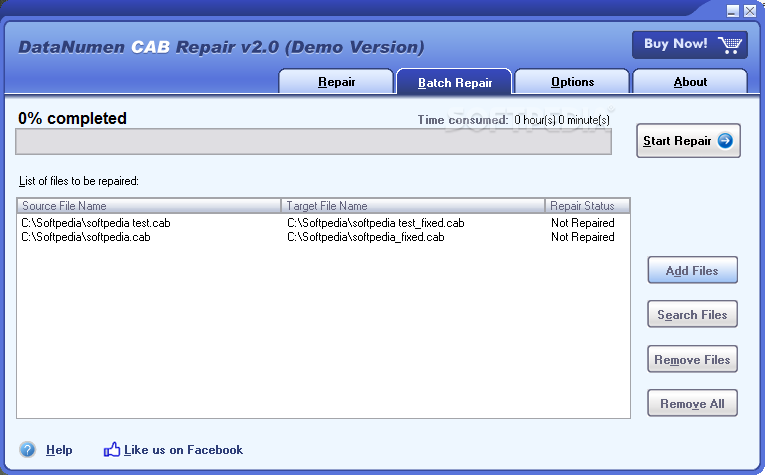
Task: Select the Batch Repair tab
Action: (x=454, y=82)
